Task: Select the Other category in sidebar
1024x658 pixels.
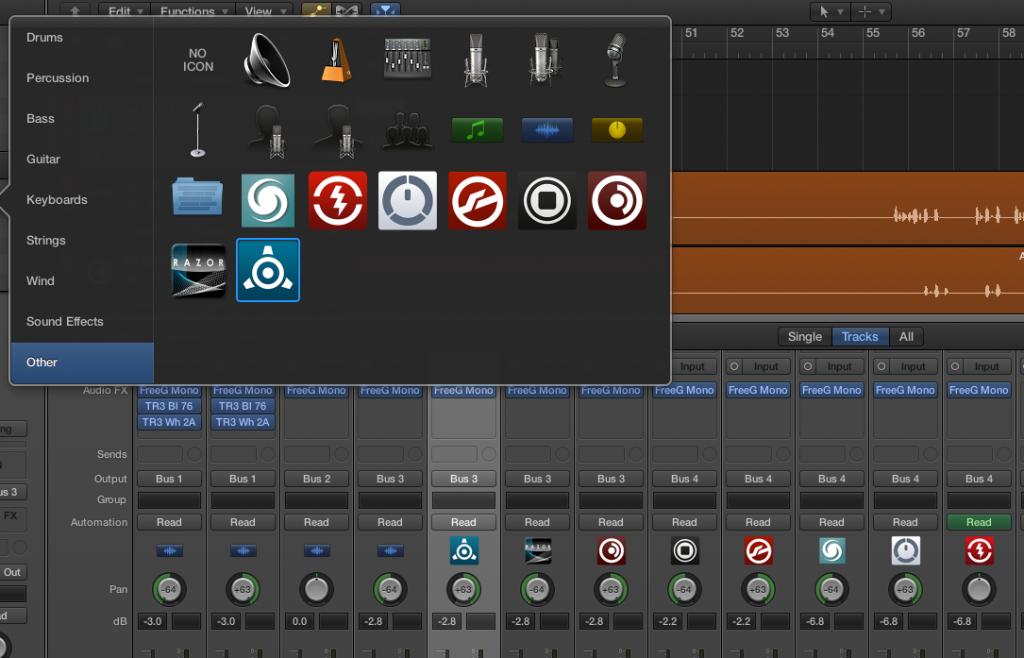Action: tap(42, 362)
